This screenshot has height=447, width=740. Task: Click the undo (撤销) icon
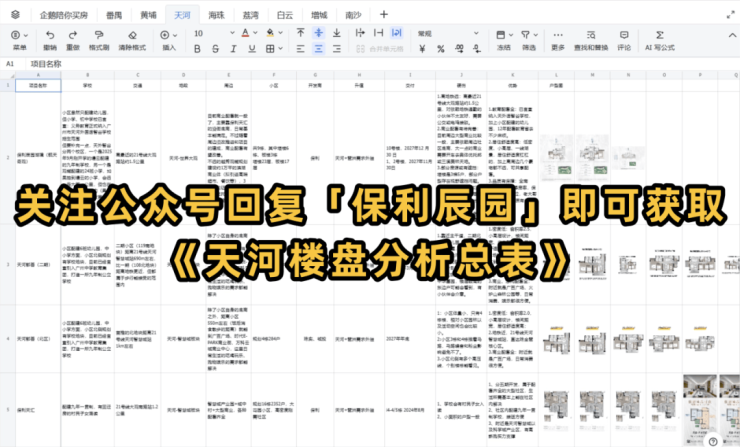[50, 34]
